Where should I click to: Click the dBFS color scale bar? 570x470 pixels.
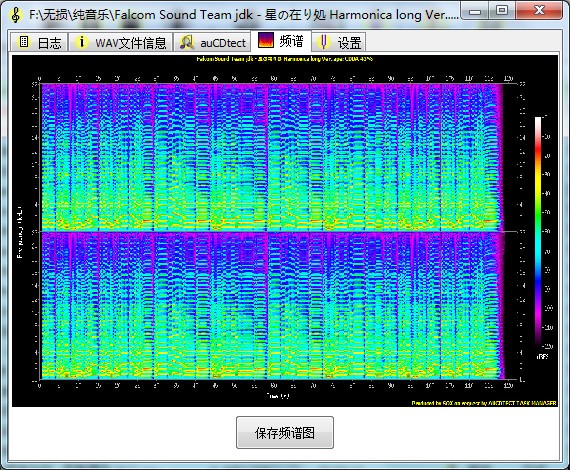click(x=538, y=231)
